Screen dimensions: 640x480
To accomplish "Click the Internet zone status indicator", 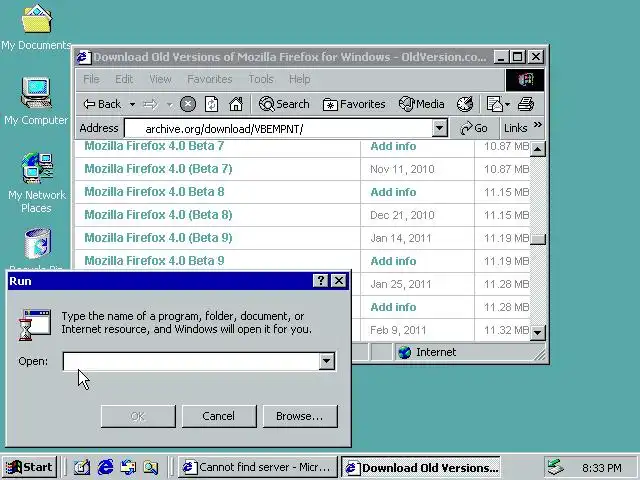I will point(427,352).
